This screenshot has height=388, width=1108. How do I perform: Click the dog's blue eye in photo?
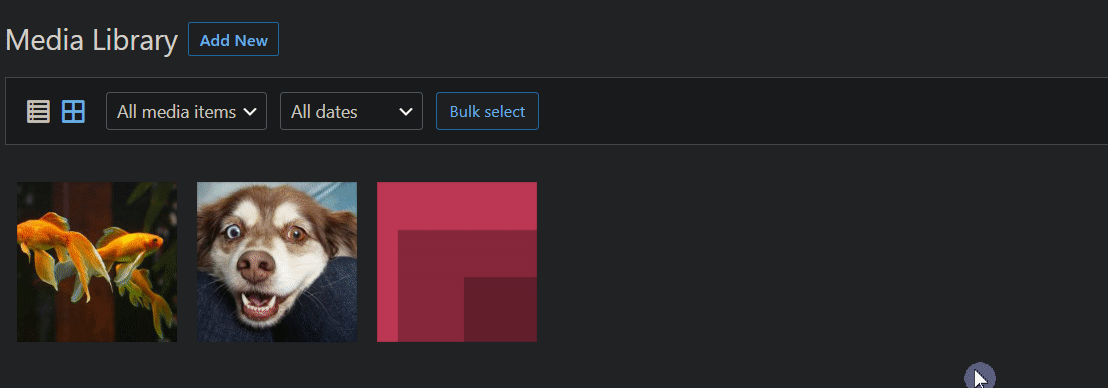pos(233,230)
